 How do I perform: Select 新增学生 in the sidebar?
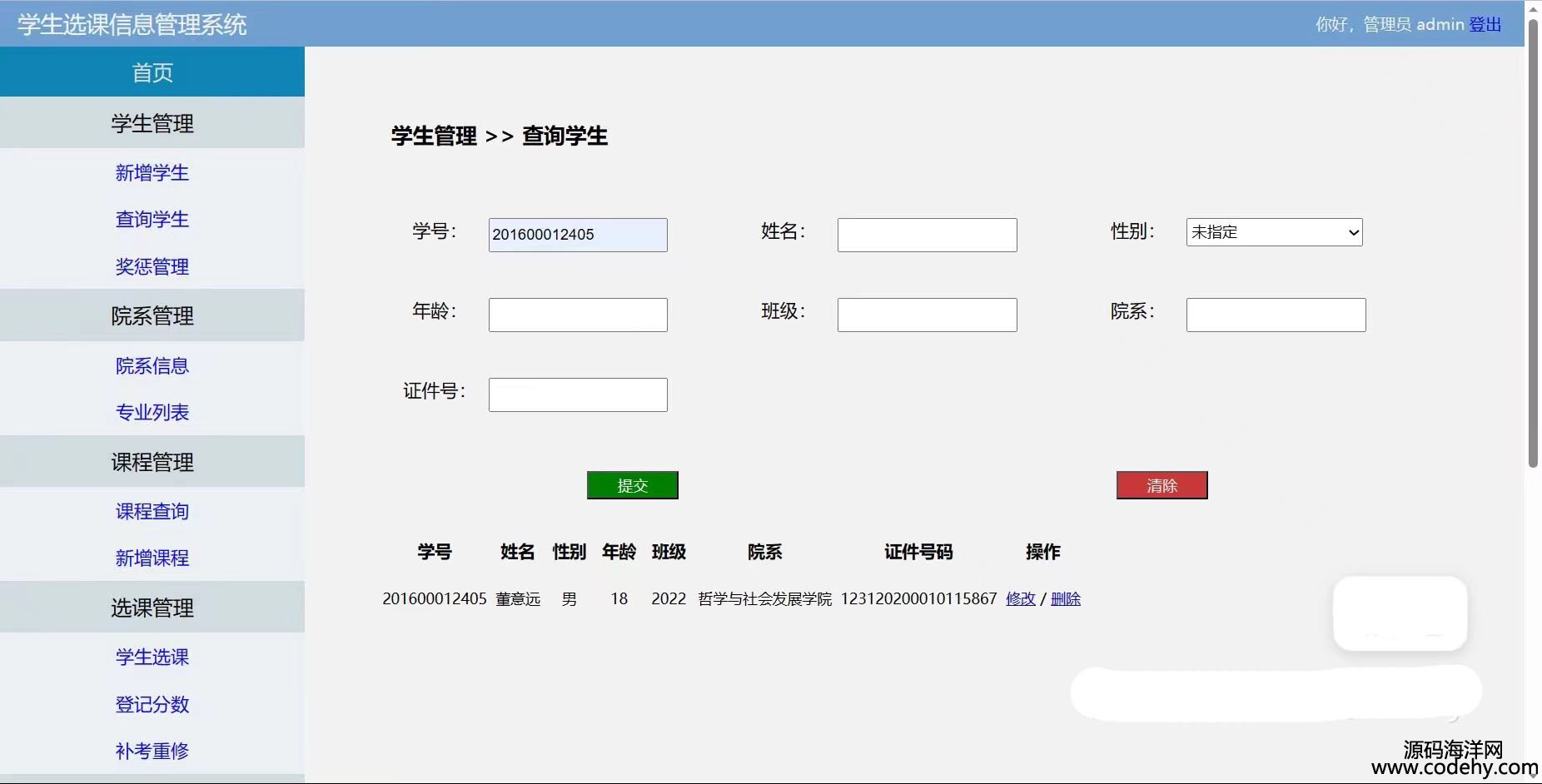(152, 172)
